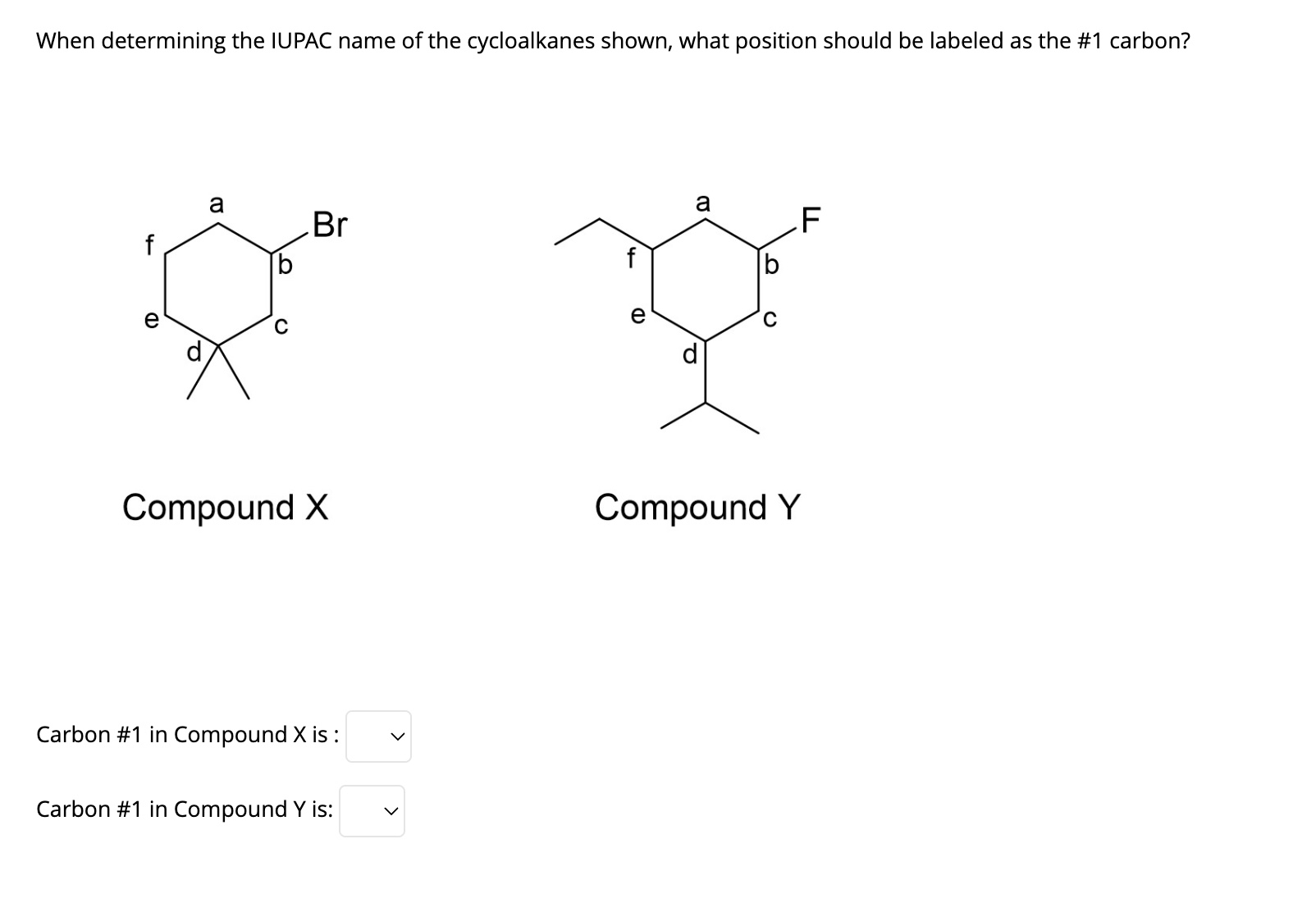Select carbon label b on Compound X
The width and height of the screenshot is (1316, 912).
point(284,264)
